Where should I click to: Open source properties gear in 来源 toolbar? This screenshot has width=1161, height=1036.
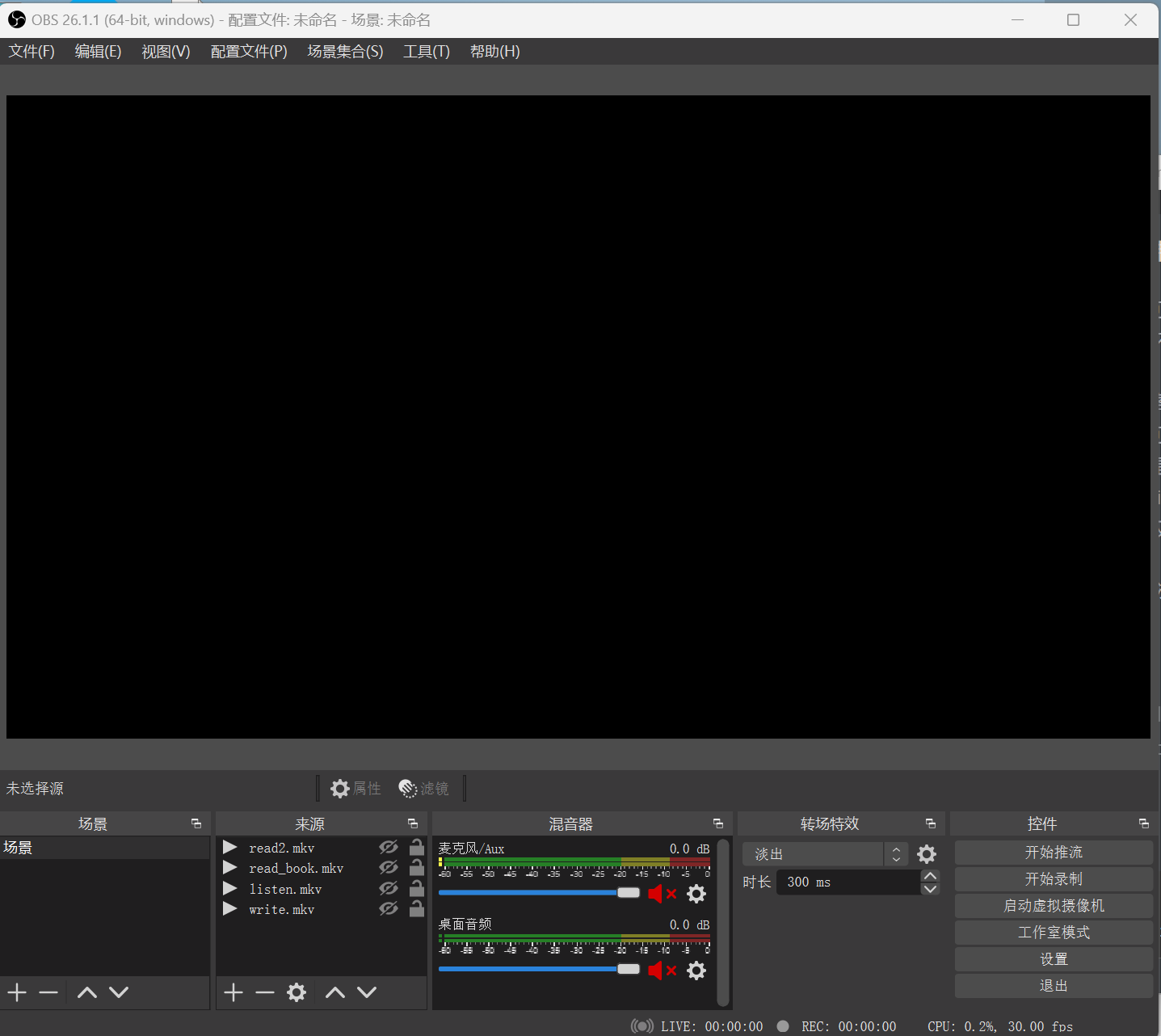click(297, 992)
